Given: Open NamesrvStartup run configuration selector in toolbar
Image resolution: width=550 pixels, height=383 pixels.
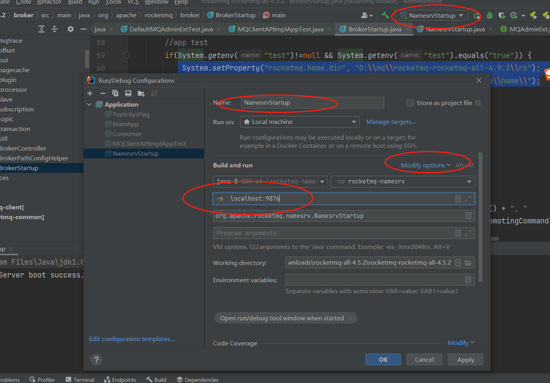Looking at the screenshot, I should click(432, 15).
